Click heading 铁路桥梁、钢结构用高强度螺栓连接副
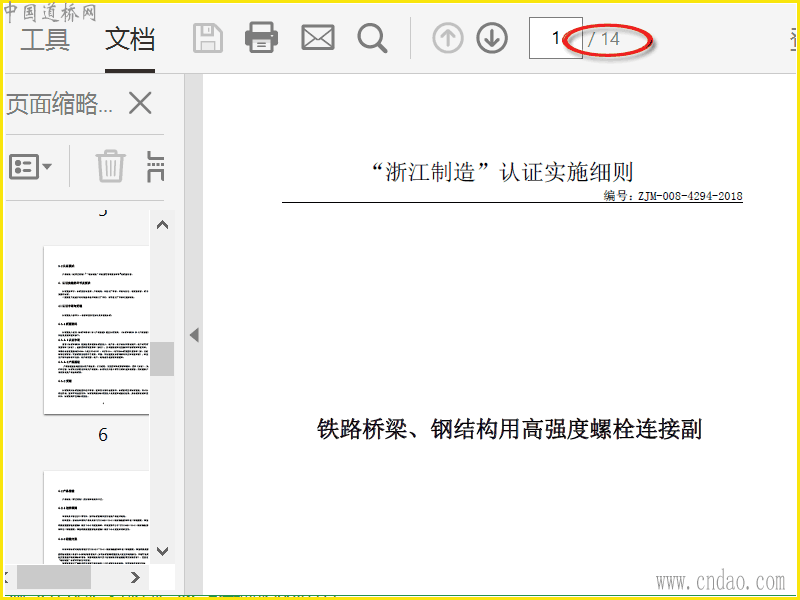This screenshot has height=600, width=800. click(509, 429)
